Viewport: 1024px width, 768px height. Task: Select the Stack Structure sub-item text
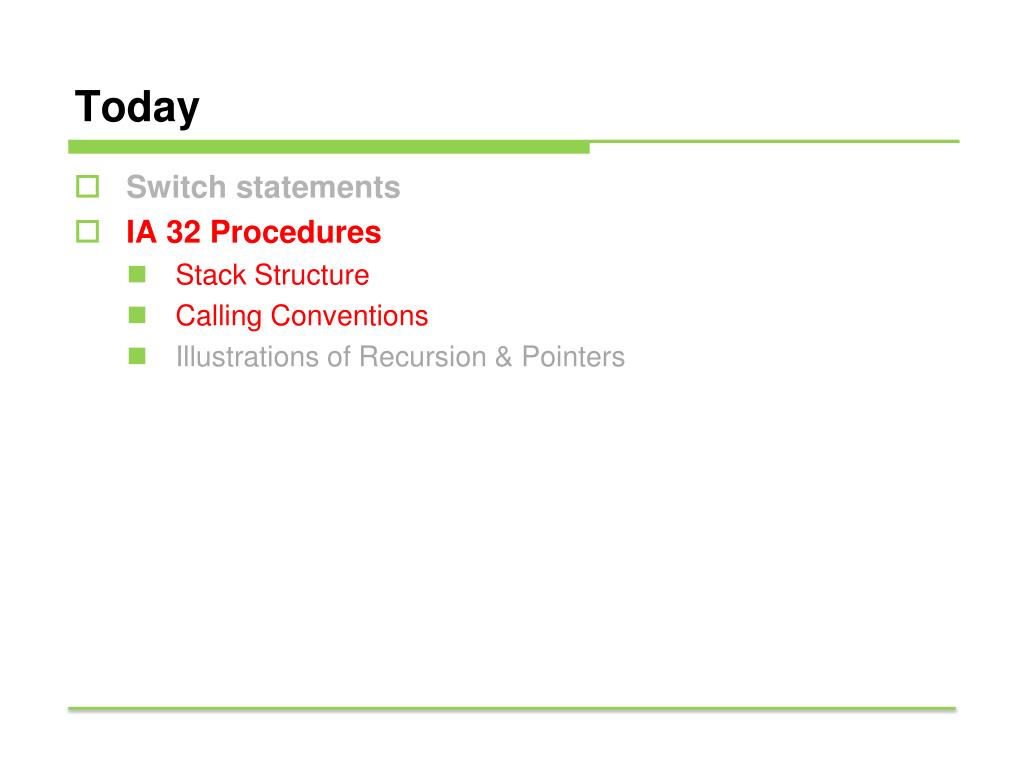coord(272,275)
